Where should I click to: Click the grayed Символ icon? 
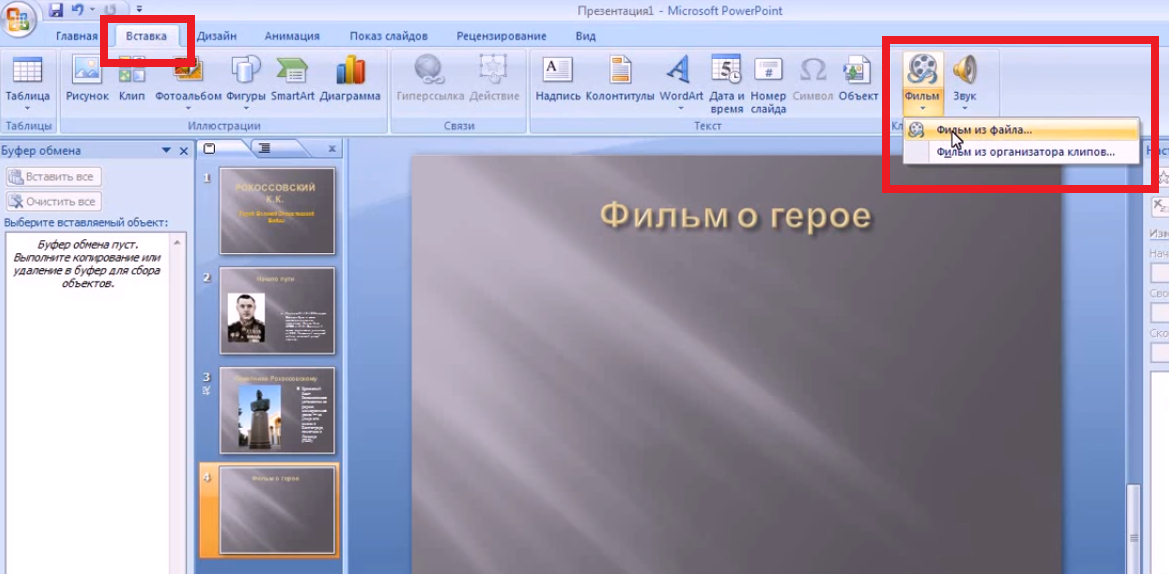[813, 69]
